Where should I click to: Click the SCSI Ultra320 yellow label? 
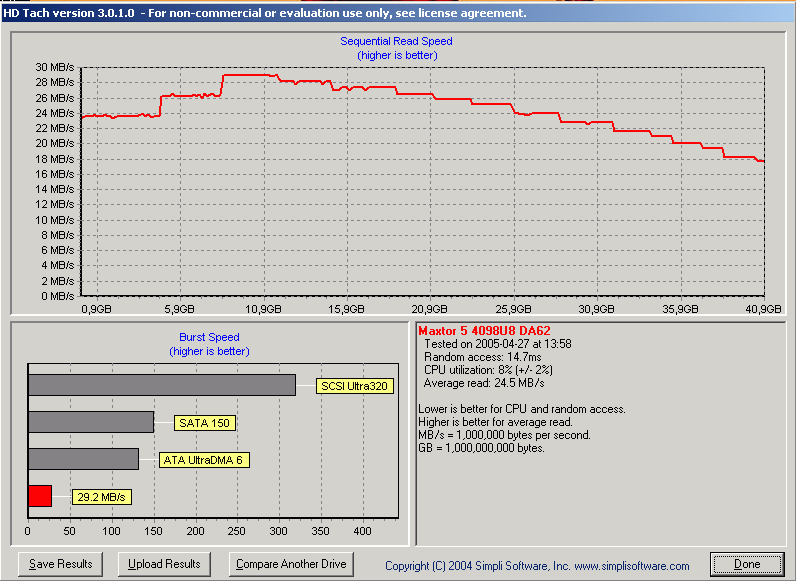(x=353, y=386)
